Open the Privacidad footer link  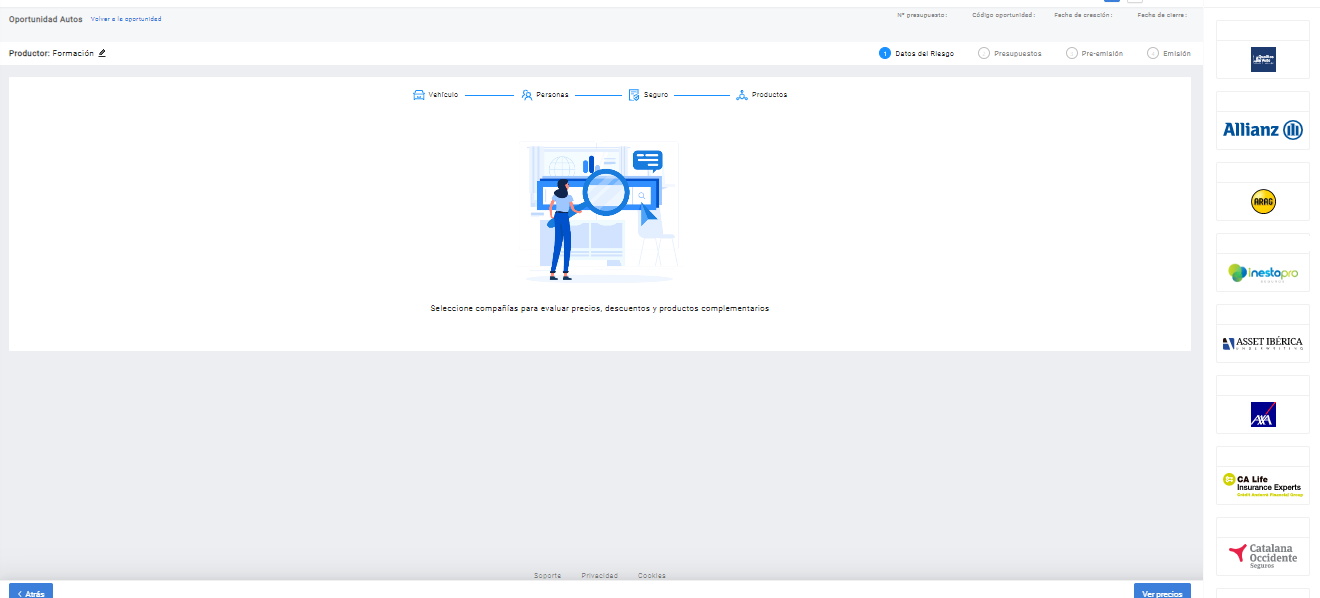600,576
